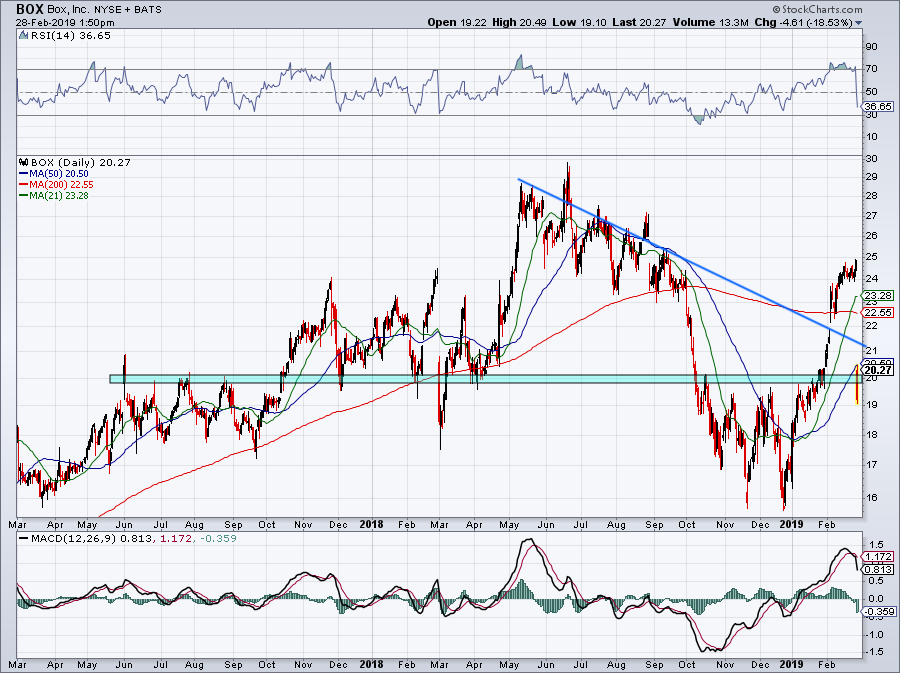Click the 28-Feb-2019 1:50pm timestamp

(x=65, y=23)
